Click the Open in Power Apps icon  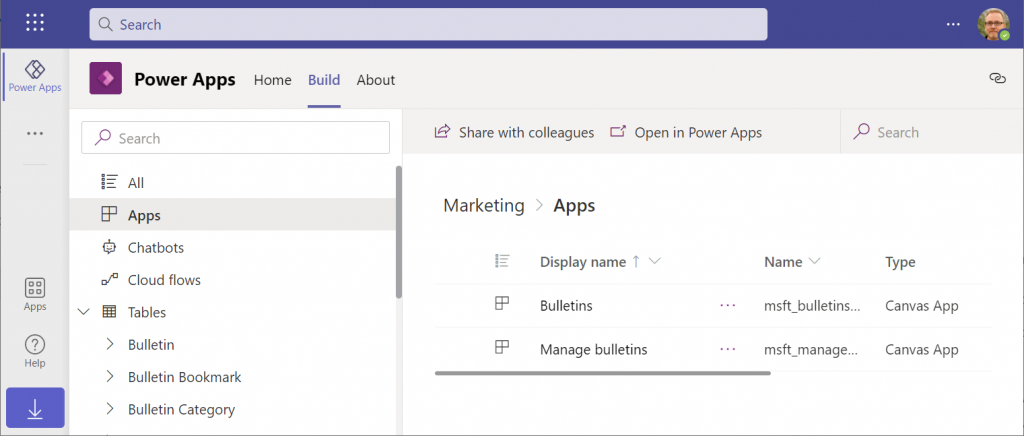point(618,132)
